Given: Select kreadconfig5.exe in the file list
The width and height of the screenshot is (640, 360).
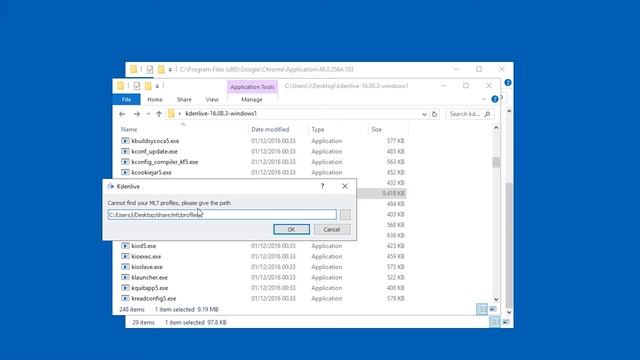Looking at the screenshot, I should pos(154,299).
